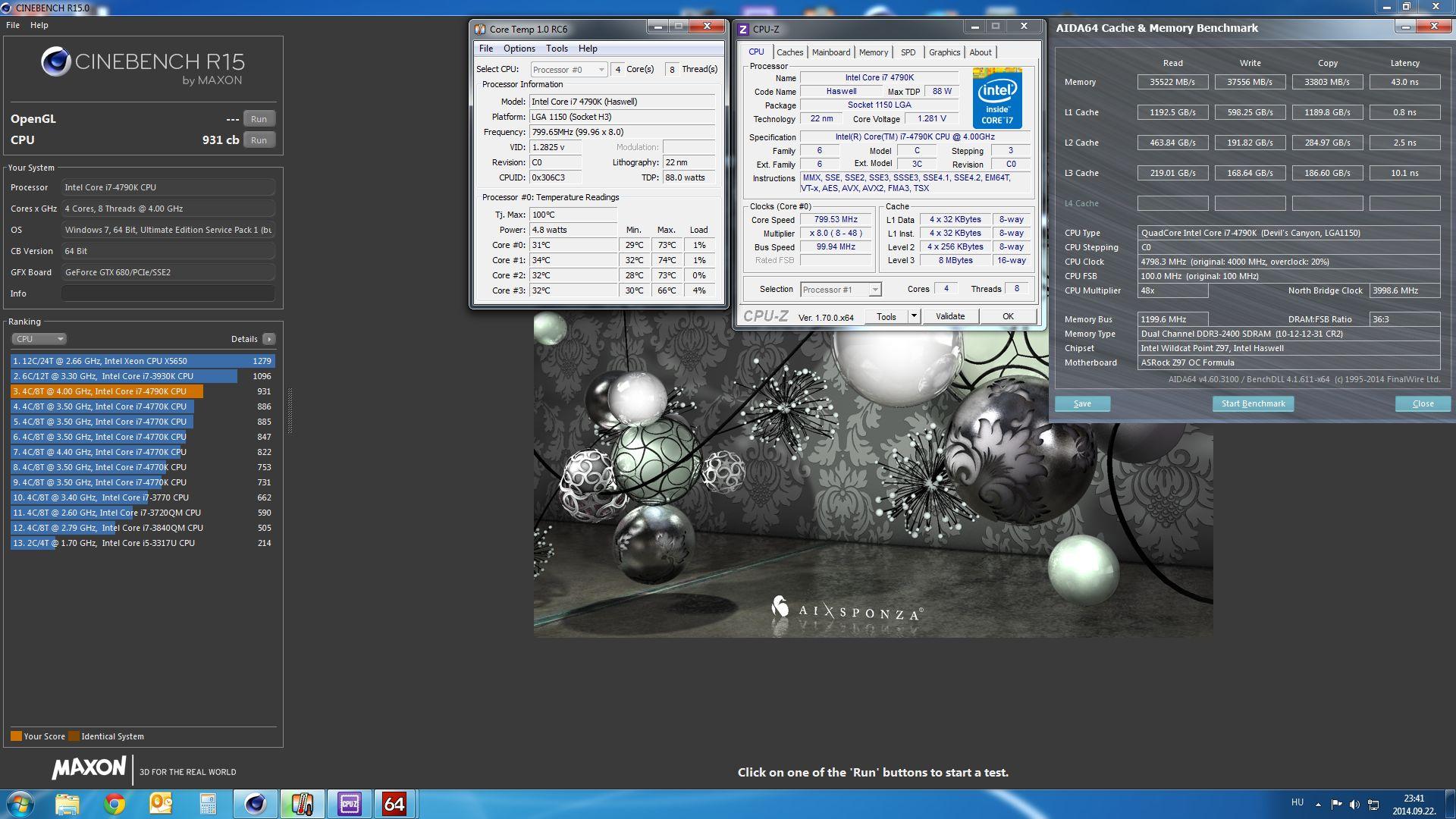Click the MAXON logo
This screenshot has height=819, width=1456.
click(x=89, y=768)
